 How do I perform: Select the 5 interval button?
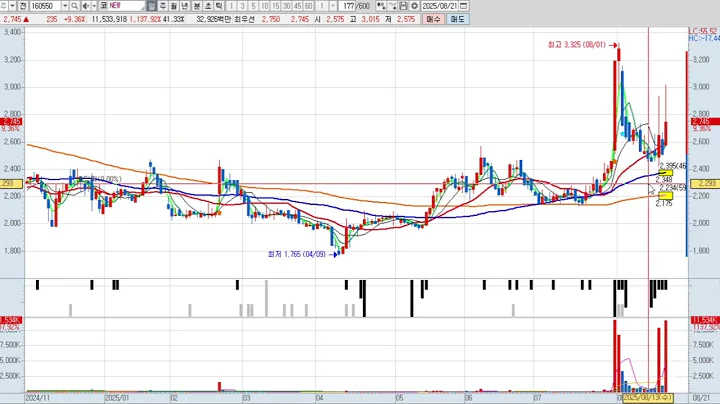[x=253, y=6]
